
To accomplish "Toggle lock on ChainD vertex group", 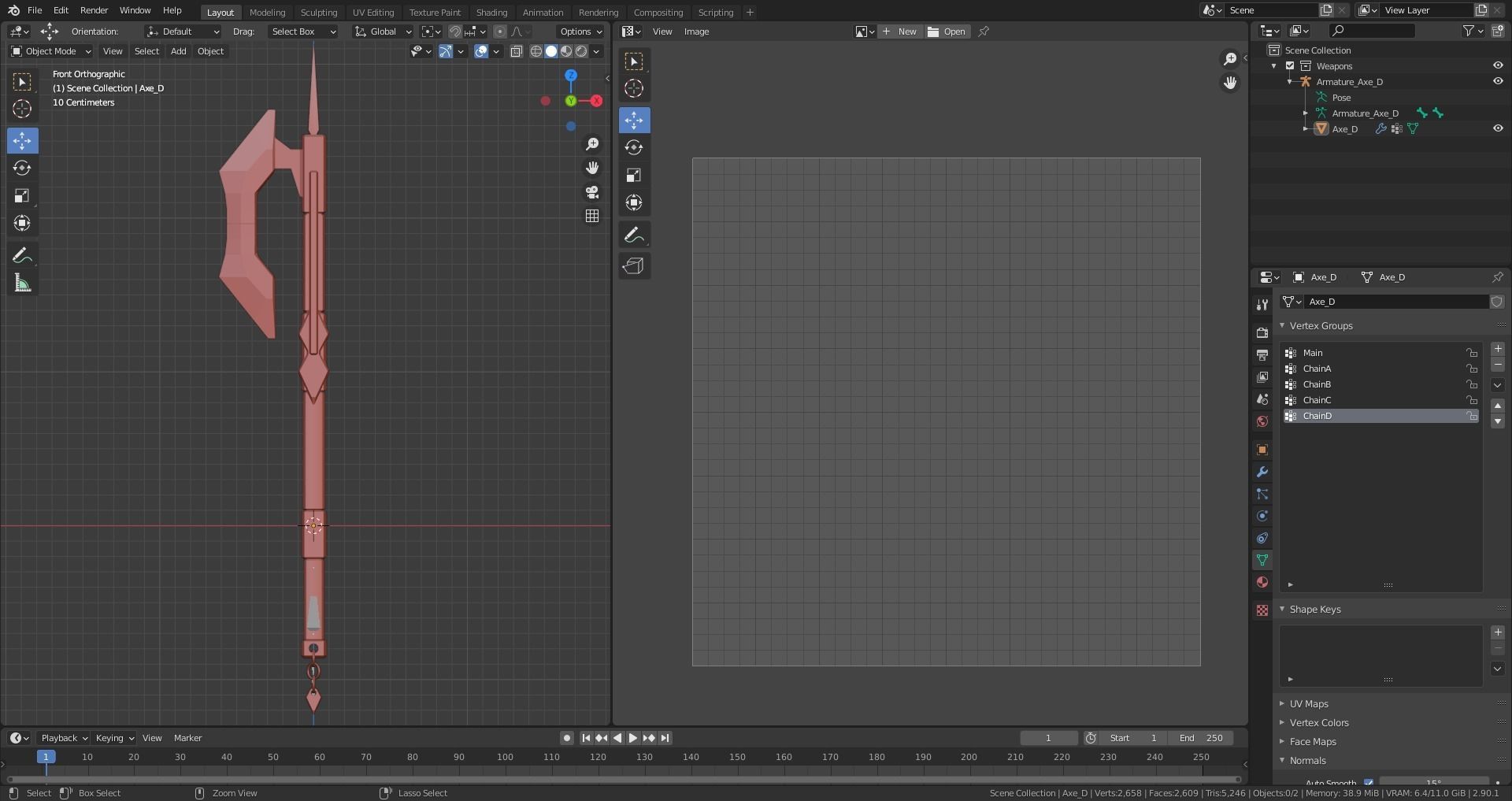I will (1471, 416).
